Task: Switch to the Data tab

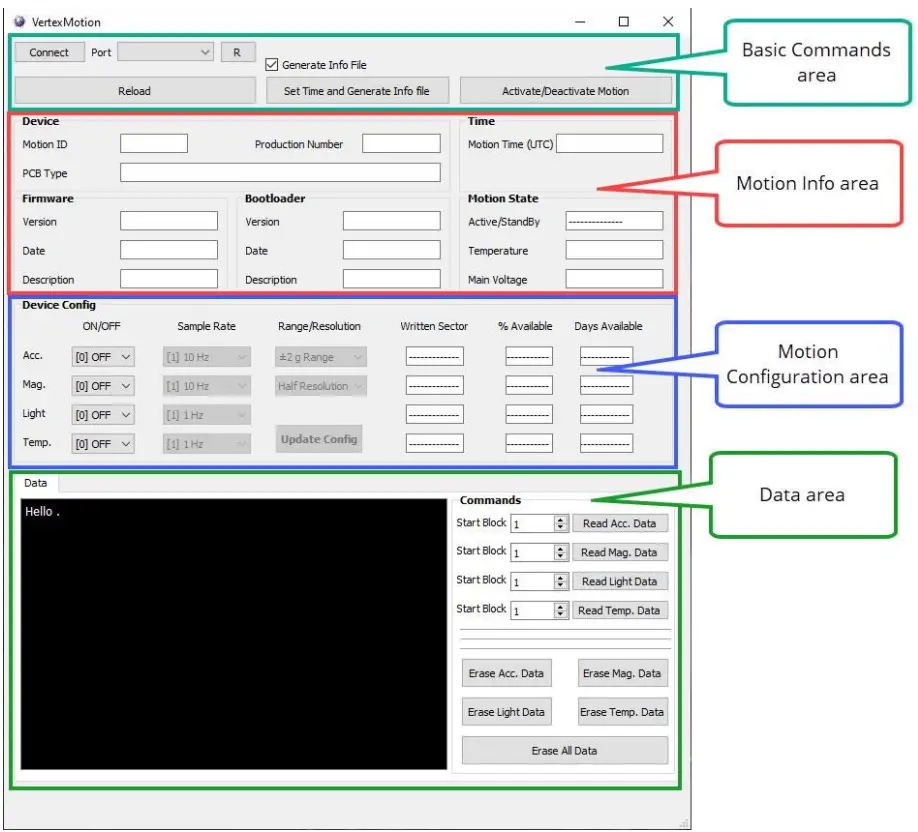Action: [37, 482]
